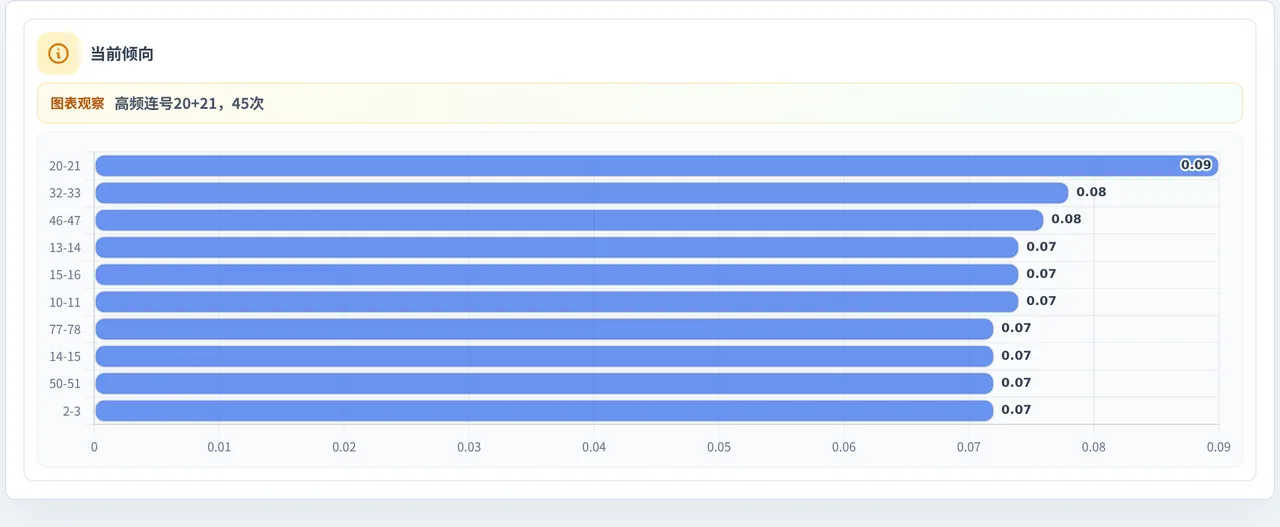This screenshot has height=527, width=1280.
Task: Click the 当前倾向 heading text
Action: pos(122,54)
